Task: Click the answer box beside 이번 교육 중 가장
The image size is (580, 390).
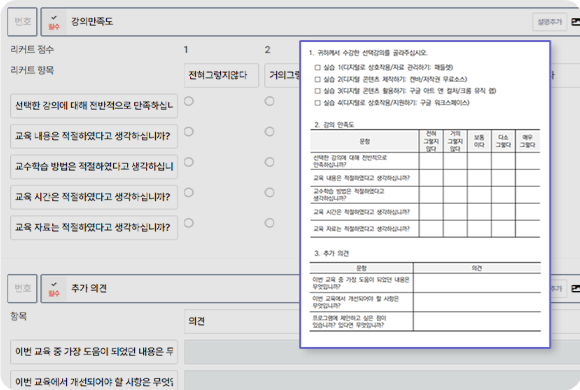Action: pos(242,352)
